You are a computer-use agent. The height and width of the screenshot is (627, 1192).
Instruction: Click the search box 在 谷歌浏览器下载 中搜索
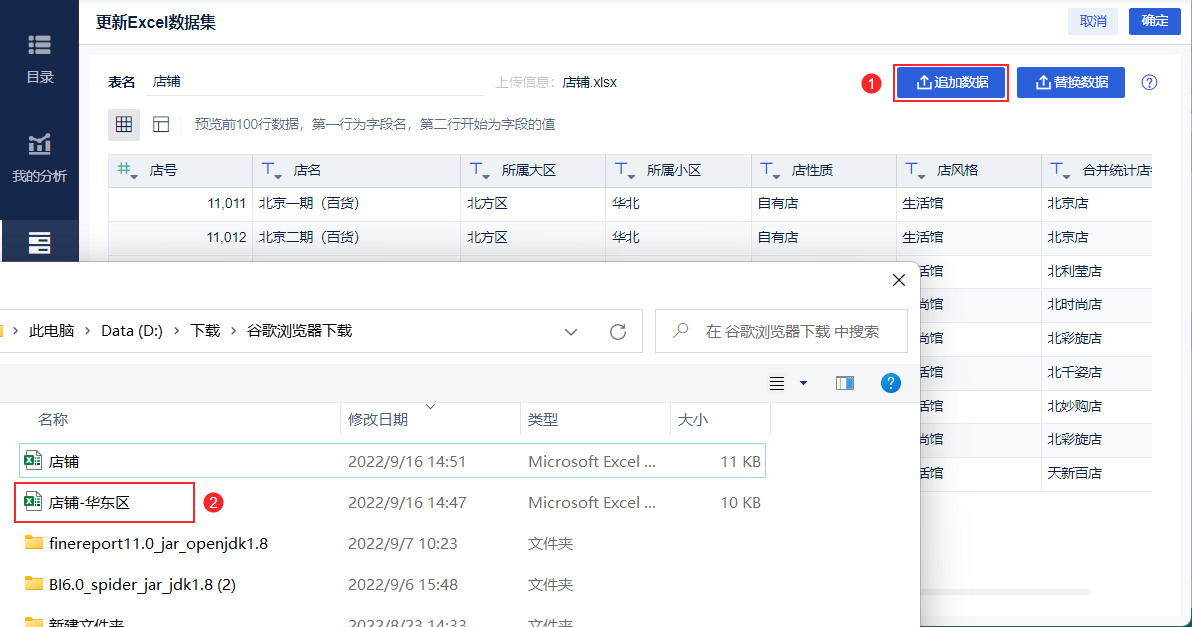coord(781,331)
